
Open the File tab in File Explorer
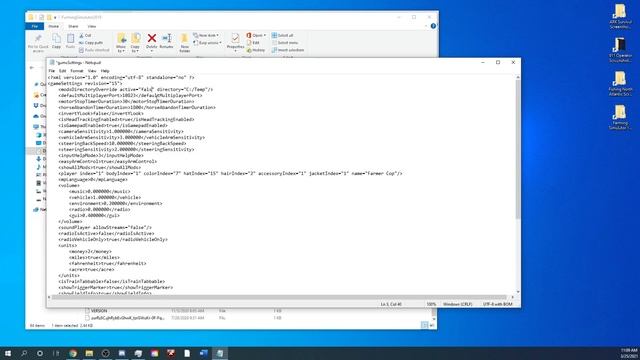click(35, 26)
